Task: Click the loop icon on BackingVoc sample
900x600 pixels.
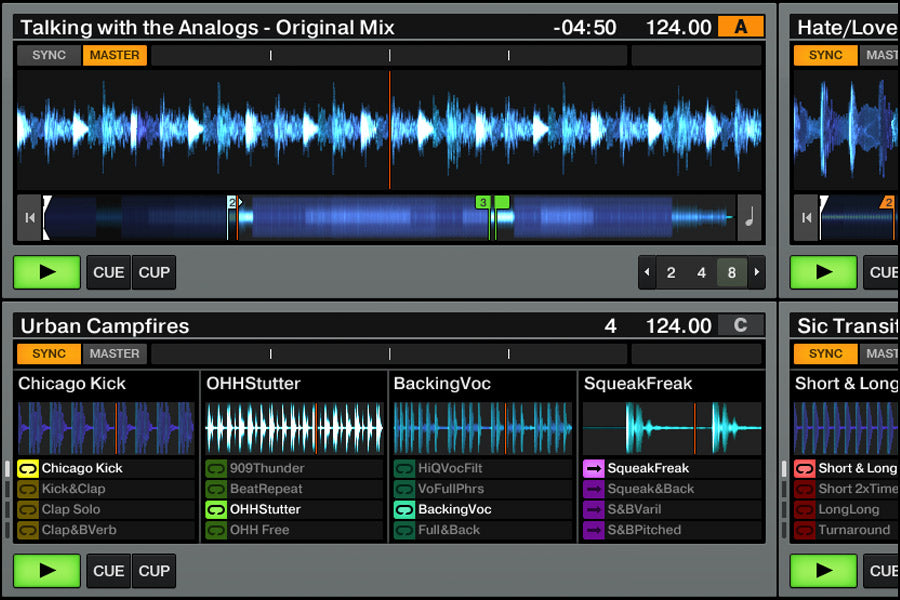Action: point(406,509)
